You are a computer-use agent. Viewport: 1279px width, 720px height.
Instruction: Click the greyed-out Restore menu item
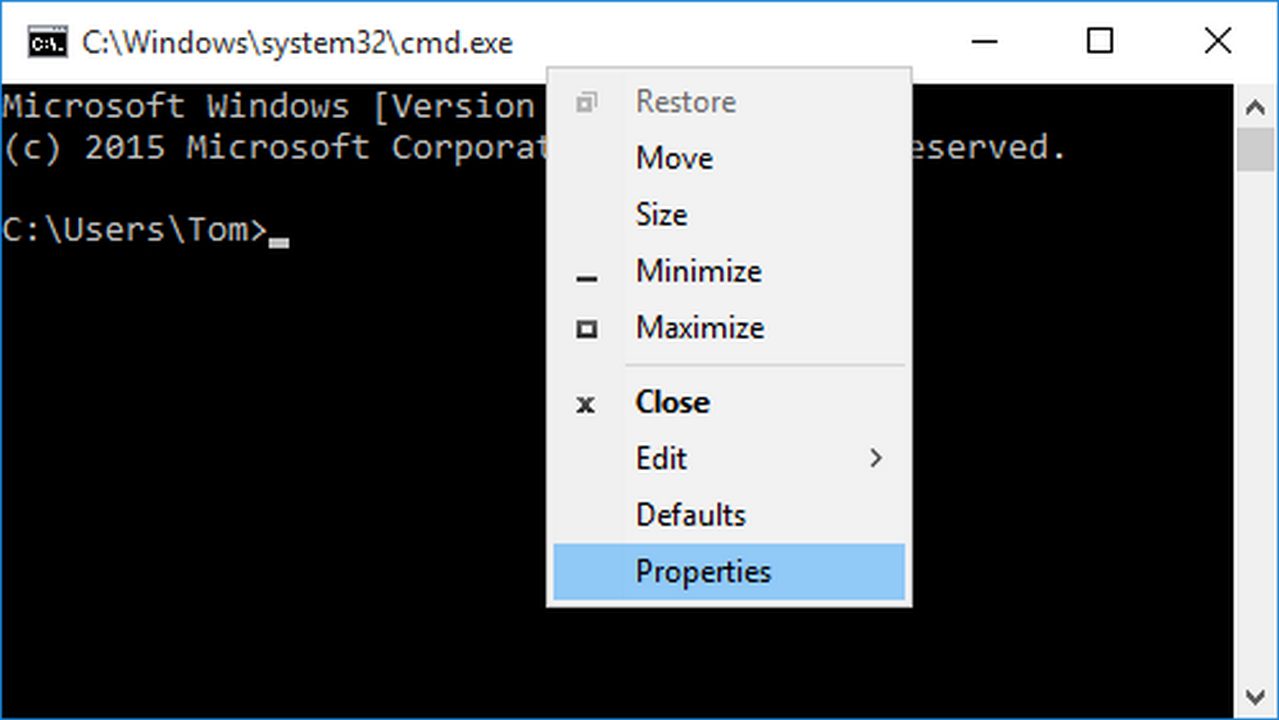pos(686,102)
